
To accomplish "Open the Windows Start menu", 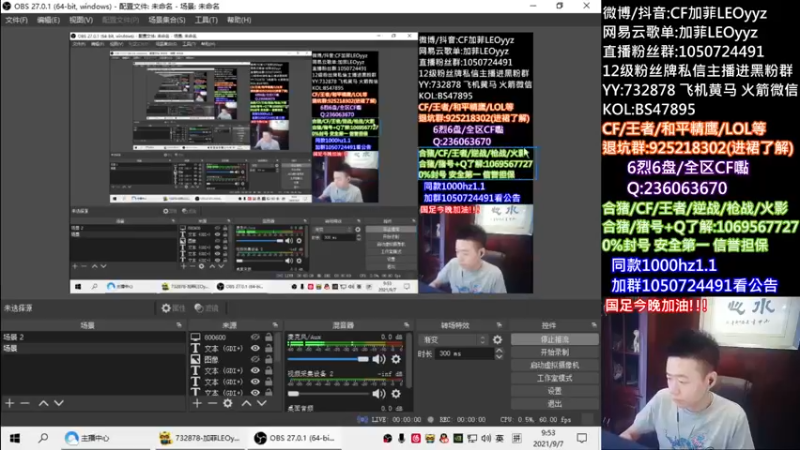I will click(15, 438).
